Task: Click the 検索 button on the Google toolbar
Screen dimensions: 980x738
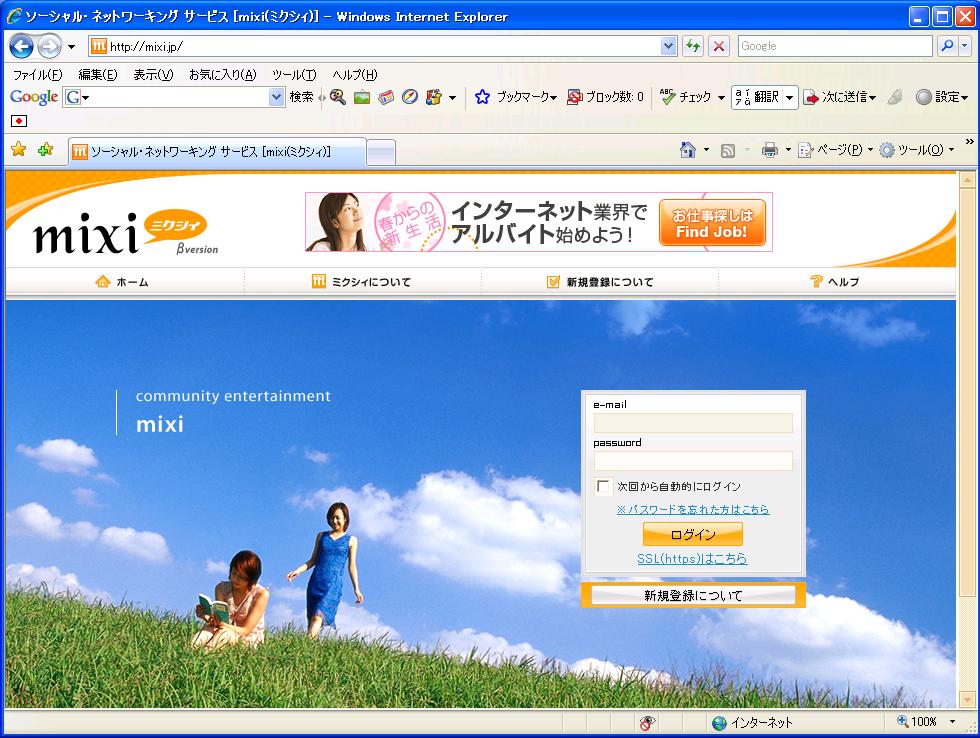Action: tap(301, 97)
